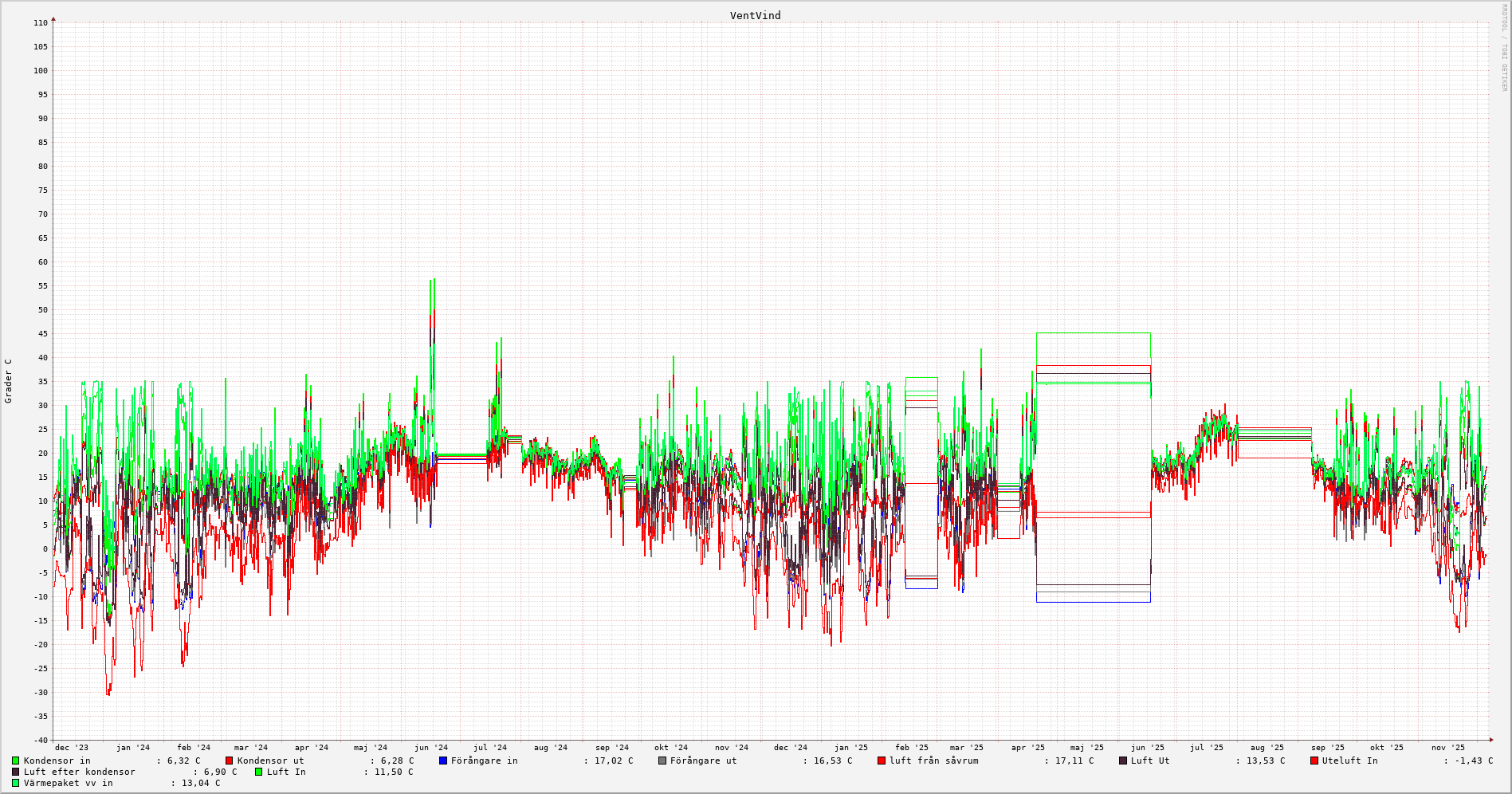Viewport: 1512px width, 794px height.
Task: Click the blue Förångare in legend swatch
Action: click(443, 761)
